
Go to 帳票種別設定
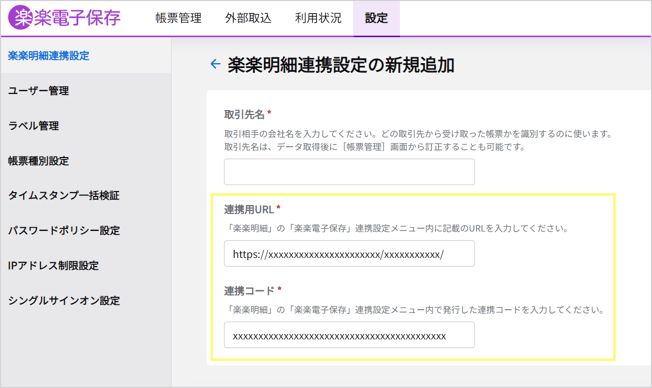pos(38,161)
